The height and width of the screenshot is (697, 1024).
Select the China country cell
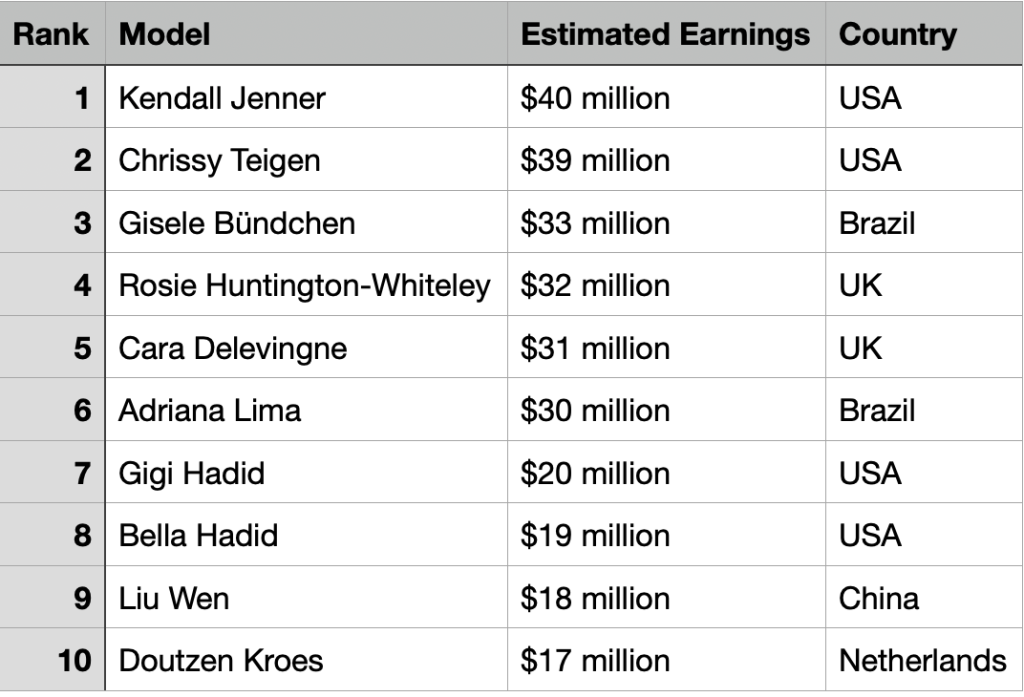point(879,598)
